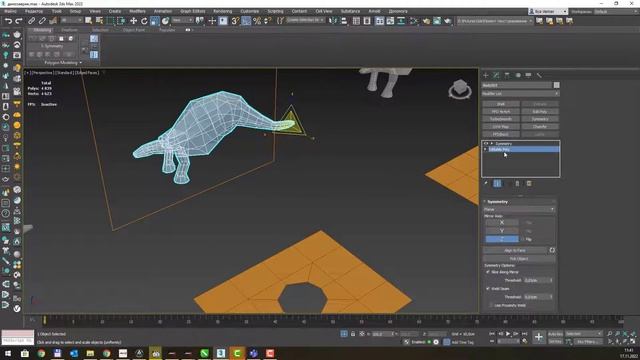This screenshot has width=640, height=360.
Task: Click the Redo arrow in main toolbar
Action: 19,21
